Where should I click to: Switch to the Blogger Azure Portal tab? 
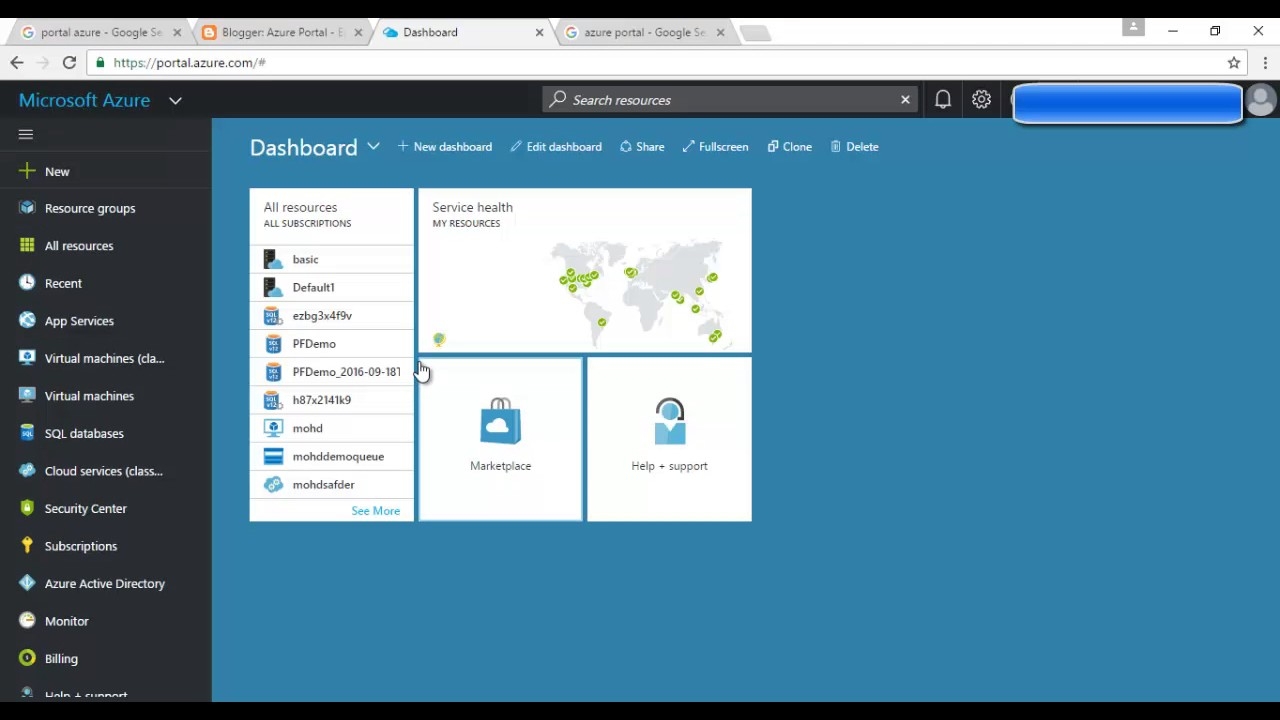(x=282, y=32)
